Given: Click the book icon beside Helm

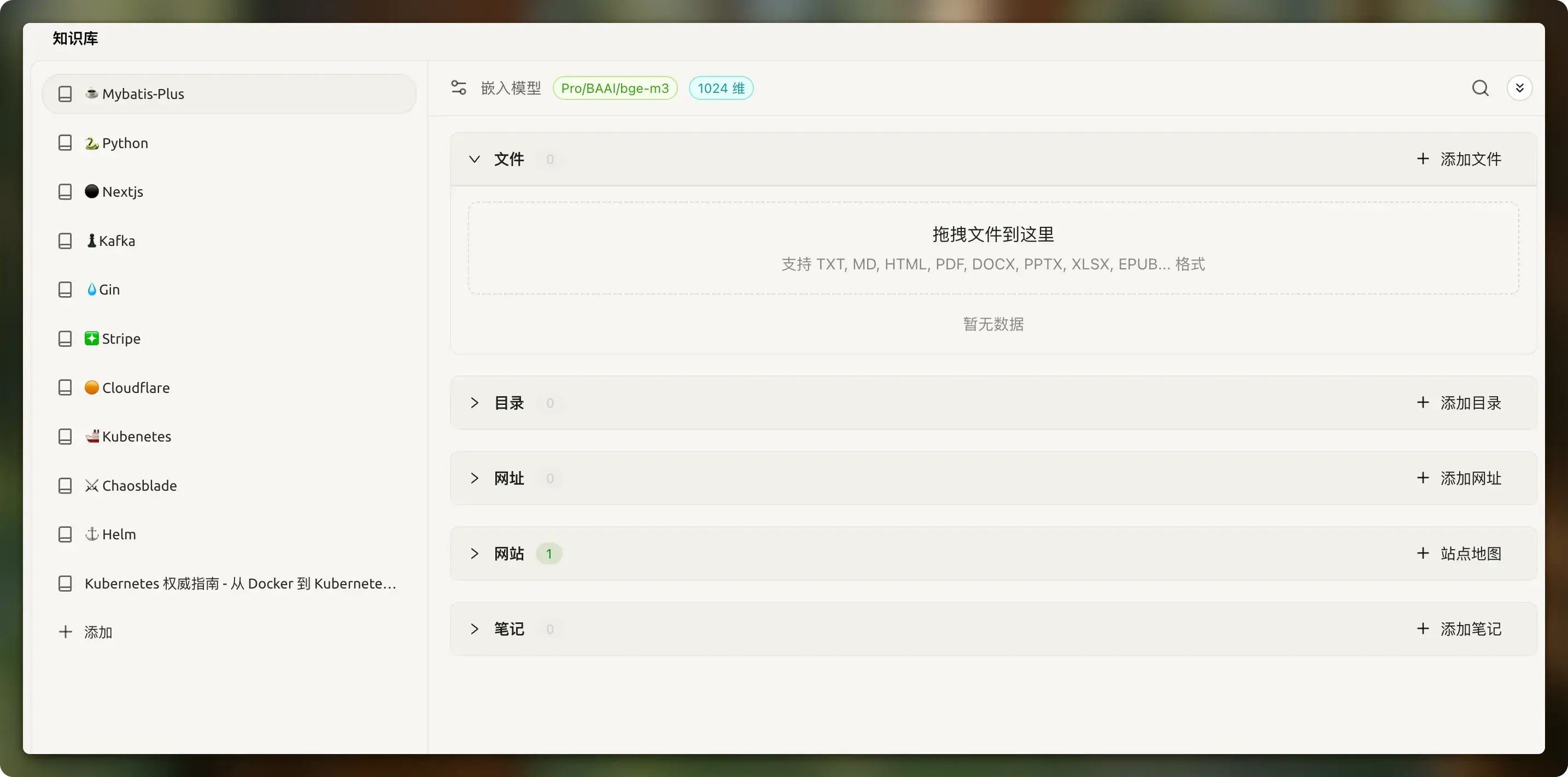Looking at the screenshot, I should click(65, 534).
